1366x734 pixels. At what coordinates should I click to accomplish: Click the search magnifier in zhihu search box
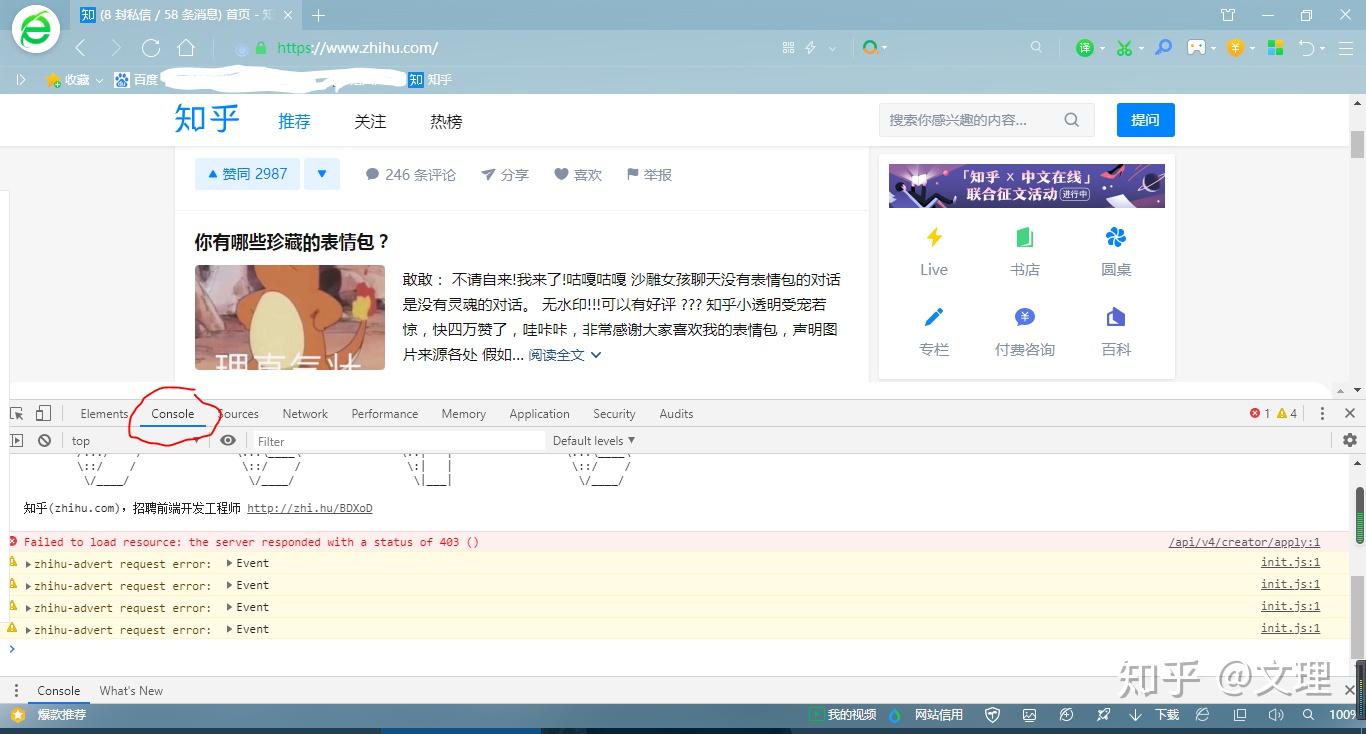tap(1071, 120)
